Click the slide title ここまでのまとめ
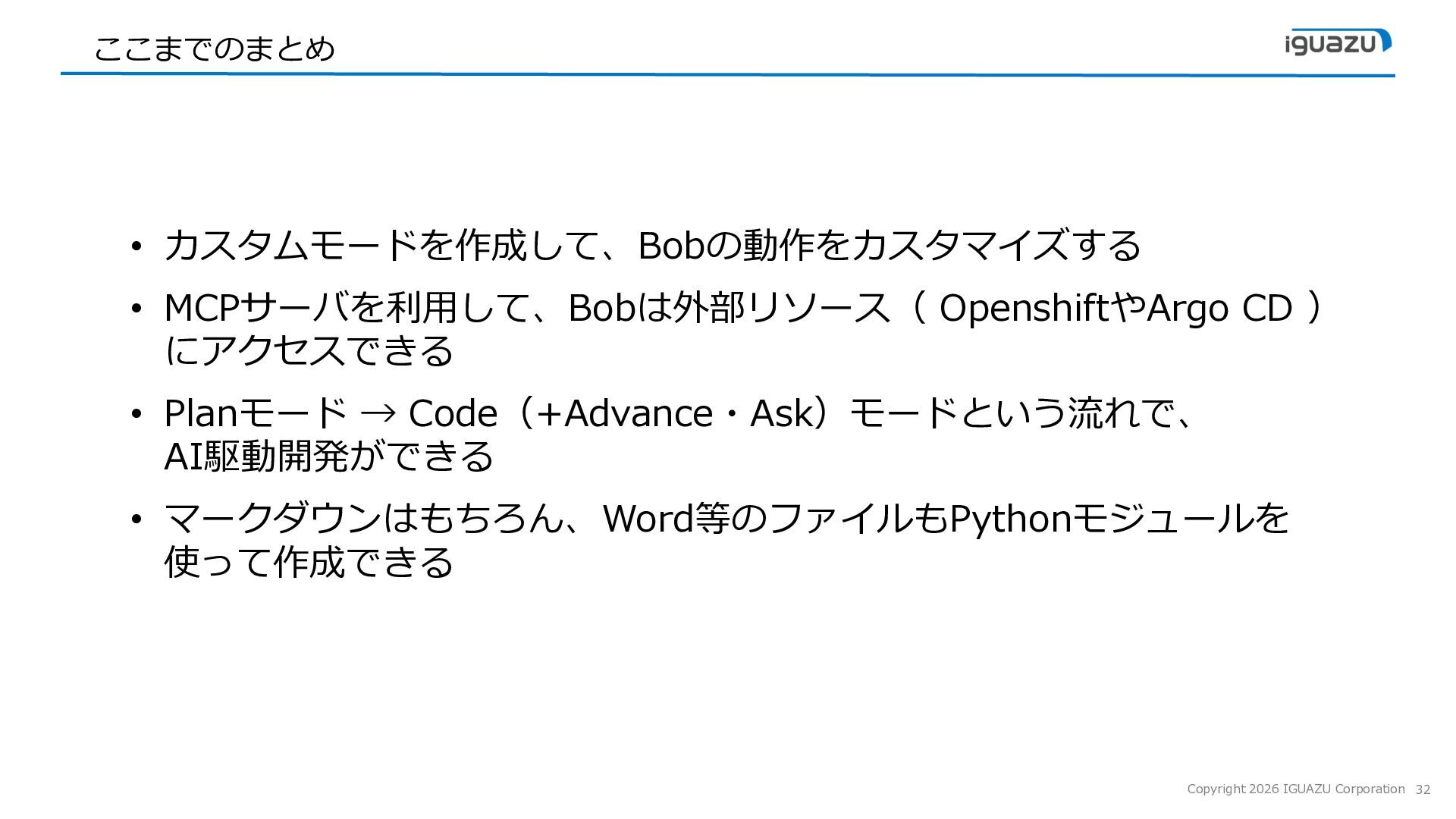This screenshot has height=819, width=1456. coord(214,49)
